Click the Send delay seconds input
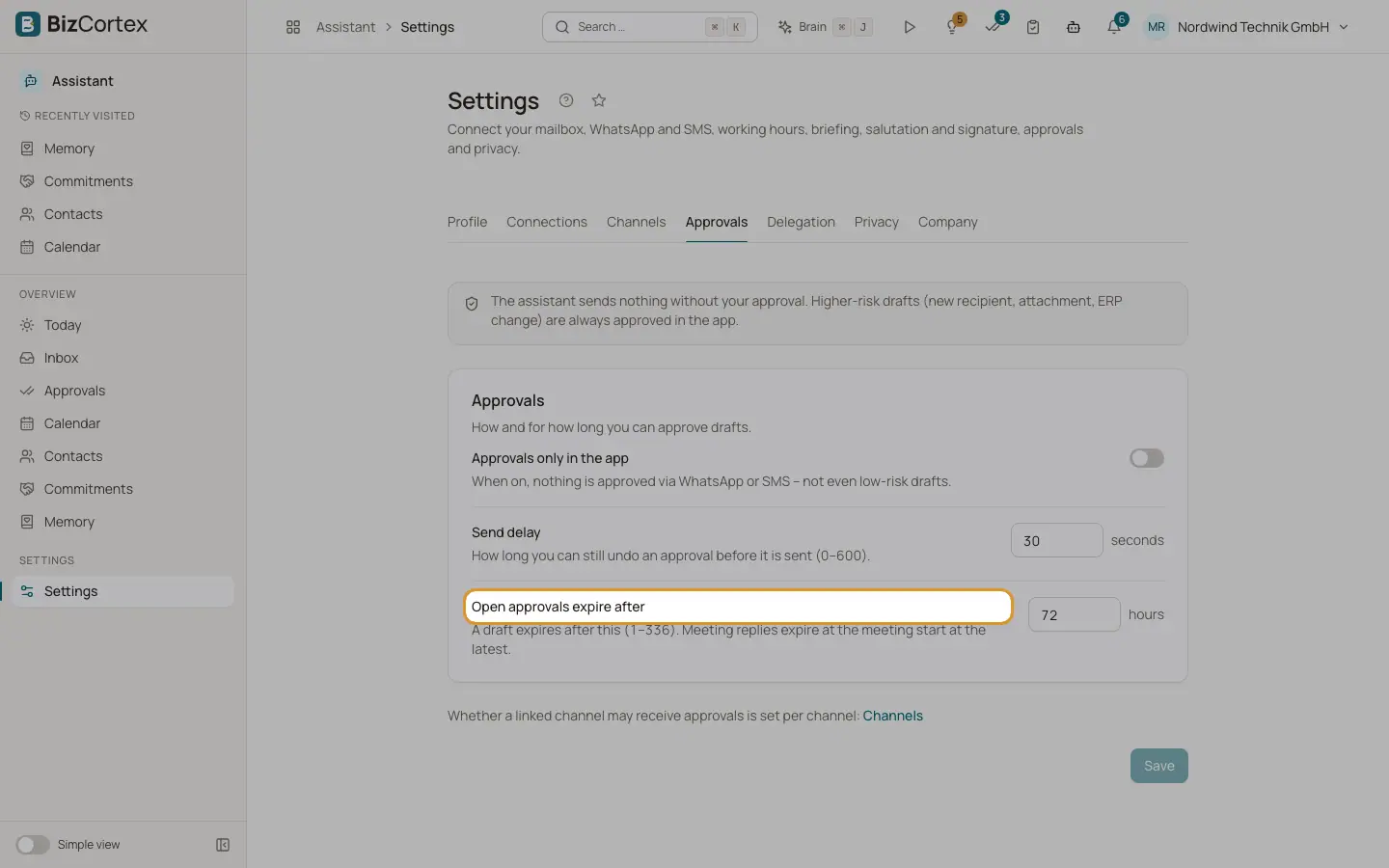 [1056, 540]
